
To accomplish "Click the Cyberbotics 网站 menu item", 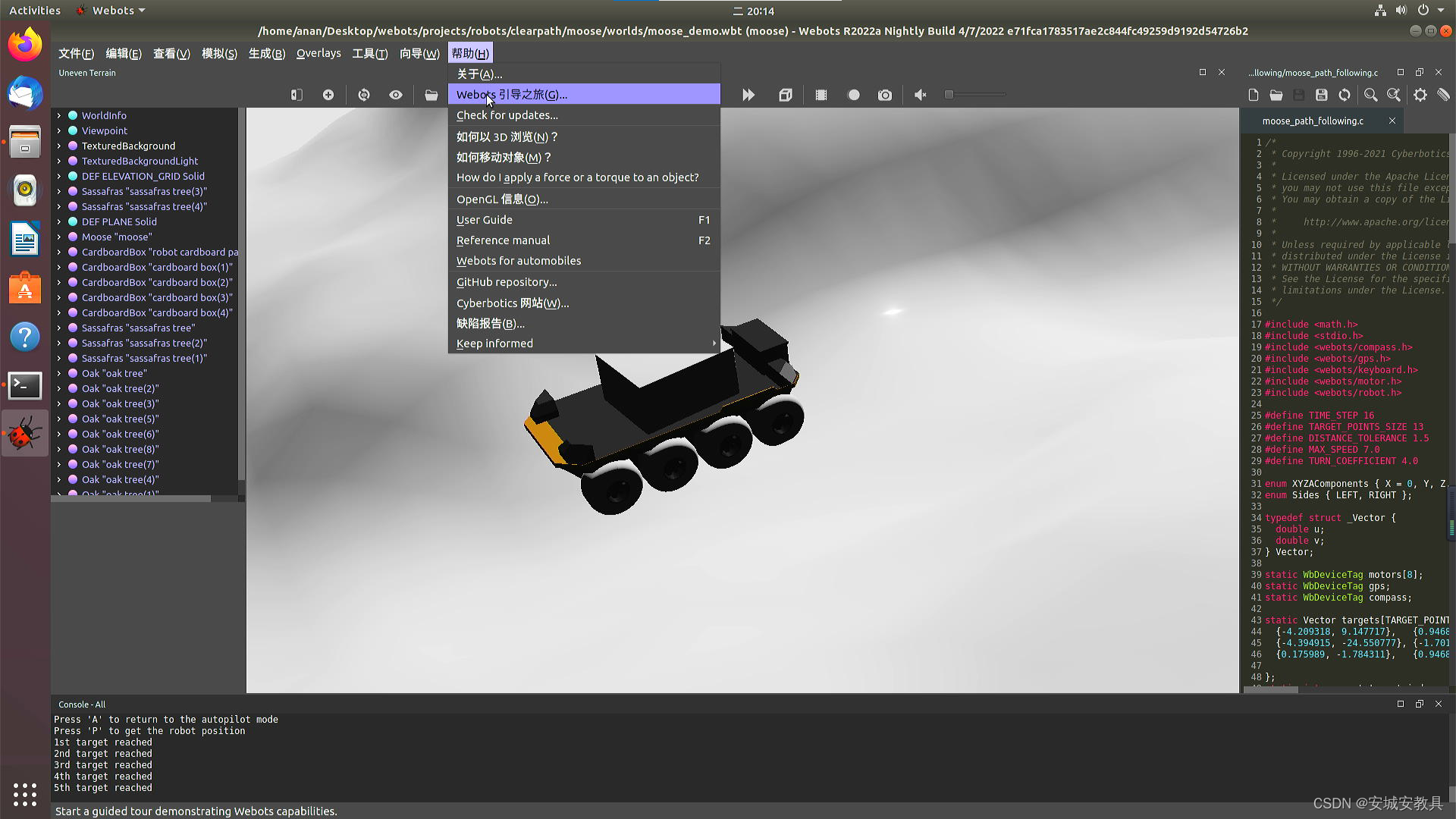I will click(513, 302).
